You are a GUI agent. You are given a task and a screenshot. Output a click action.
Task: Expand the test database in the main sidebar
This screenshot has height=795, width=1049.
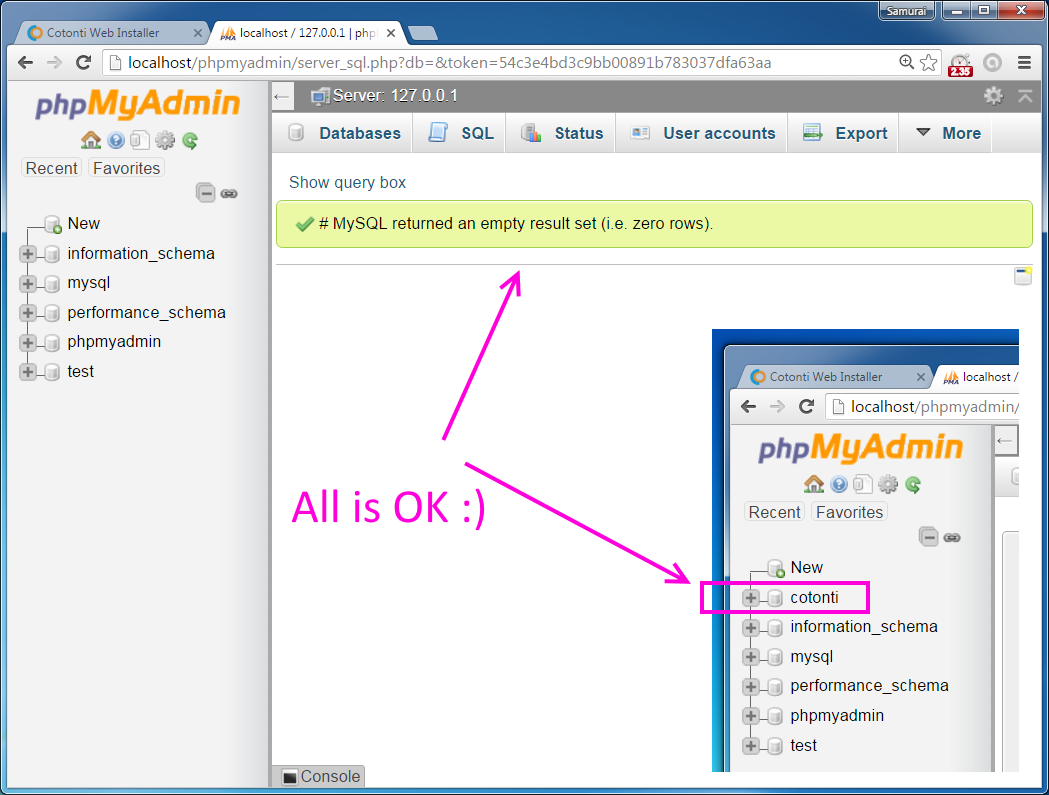tap(27, 371)
